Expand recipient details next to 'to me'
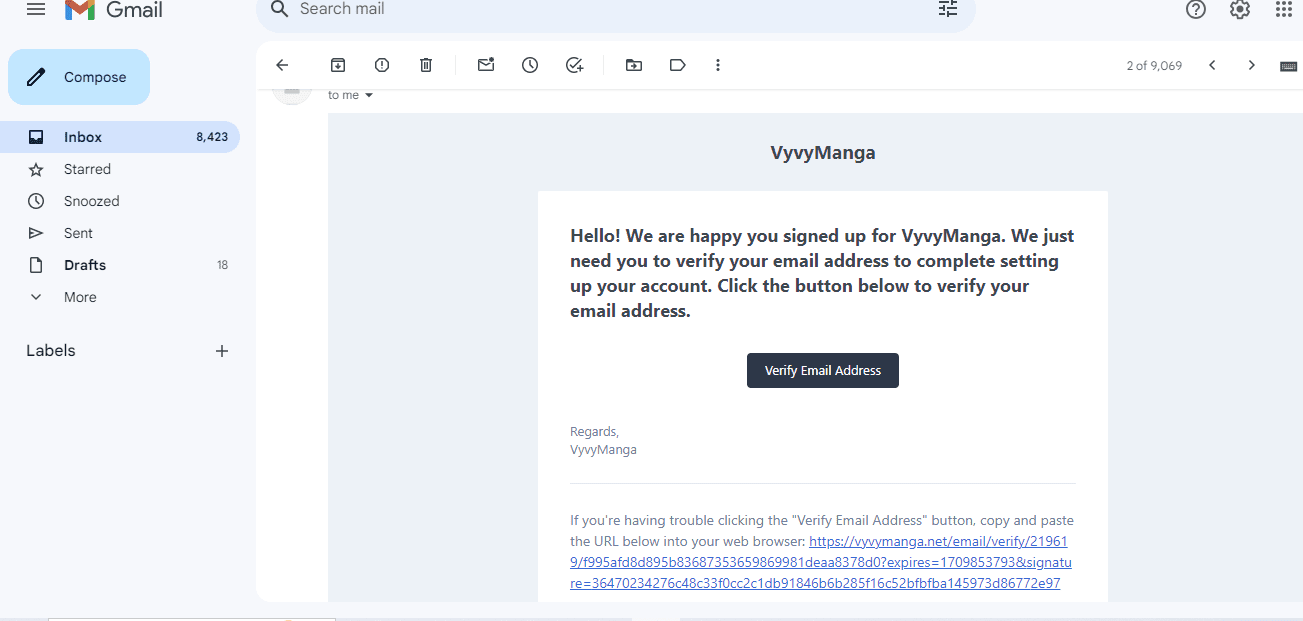 (x=369, y=95)
